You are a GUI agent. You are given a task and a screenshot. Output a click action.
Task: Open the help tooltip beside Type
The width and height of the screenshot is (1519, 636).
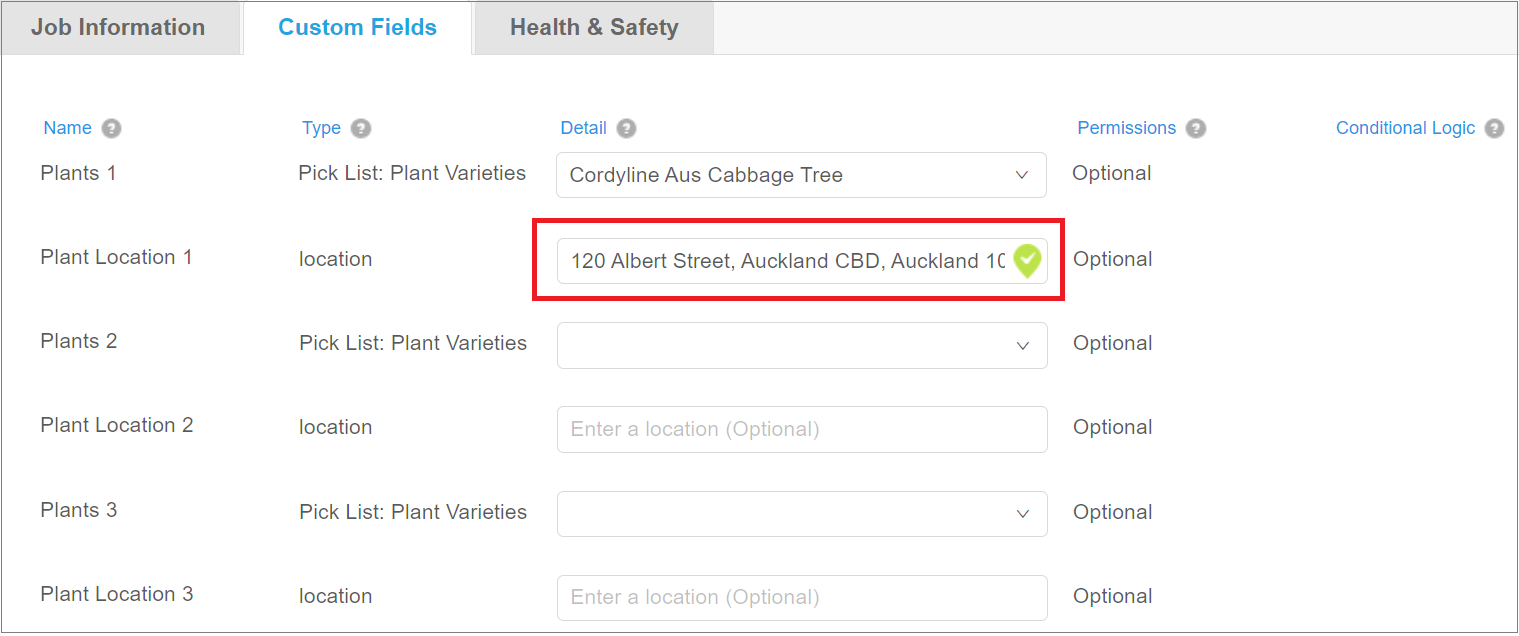pyautogui.click(x=361, y=128)
